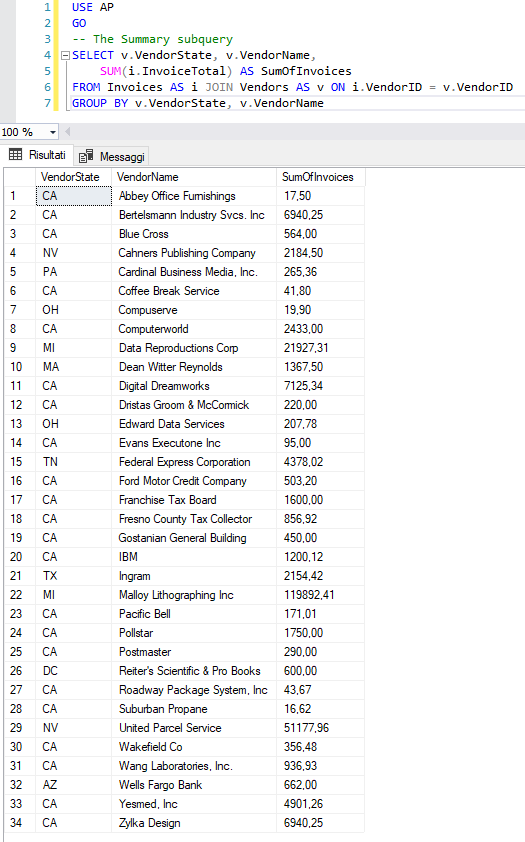Place cursor on the GROUP BY code line
Screen dimensions: 525x842
point(198,103)
